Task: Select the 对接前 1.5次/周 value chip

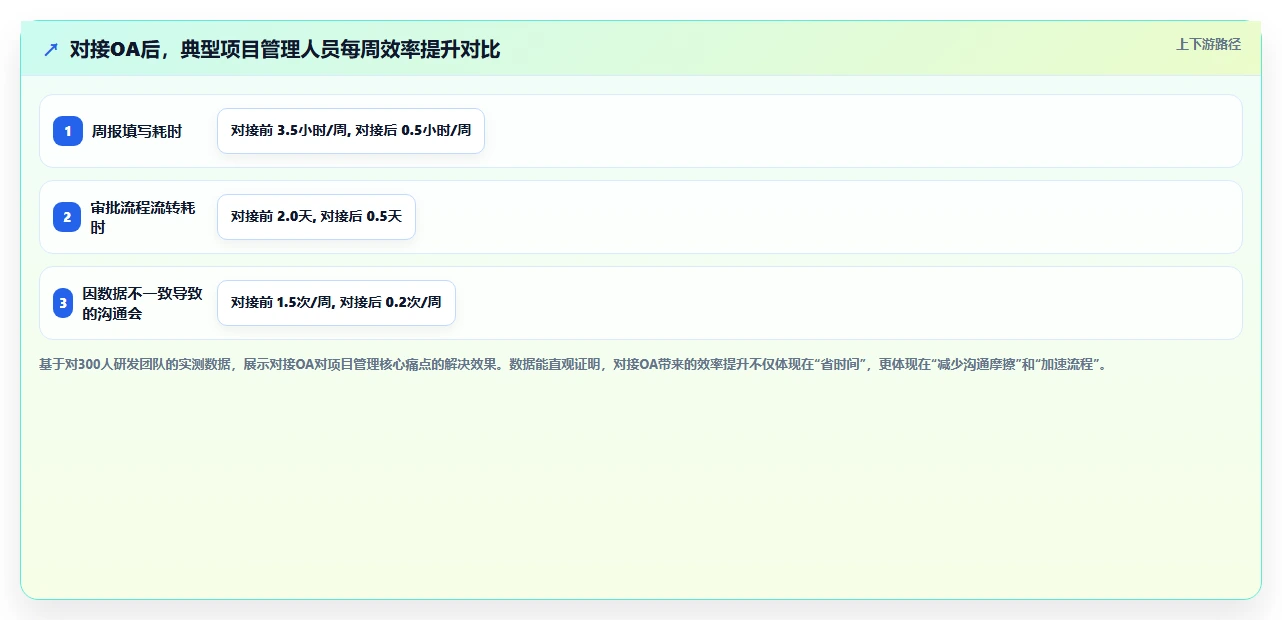Action: (x=336, y=303)
